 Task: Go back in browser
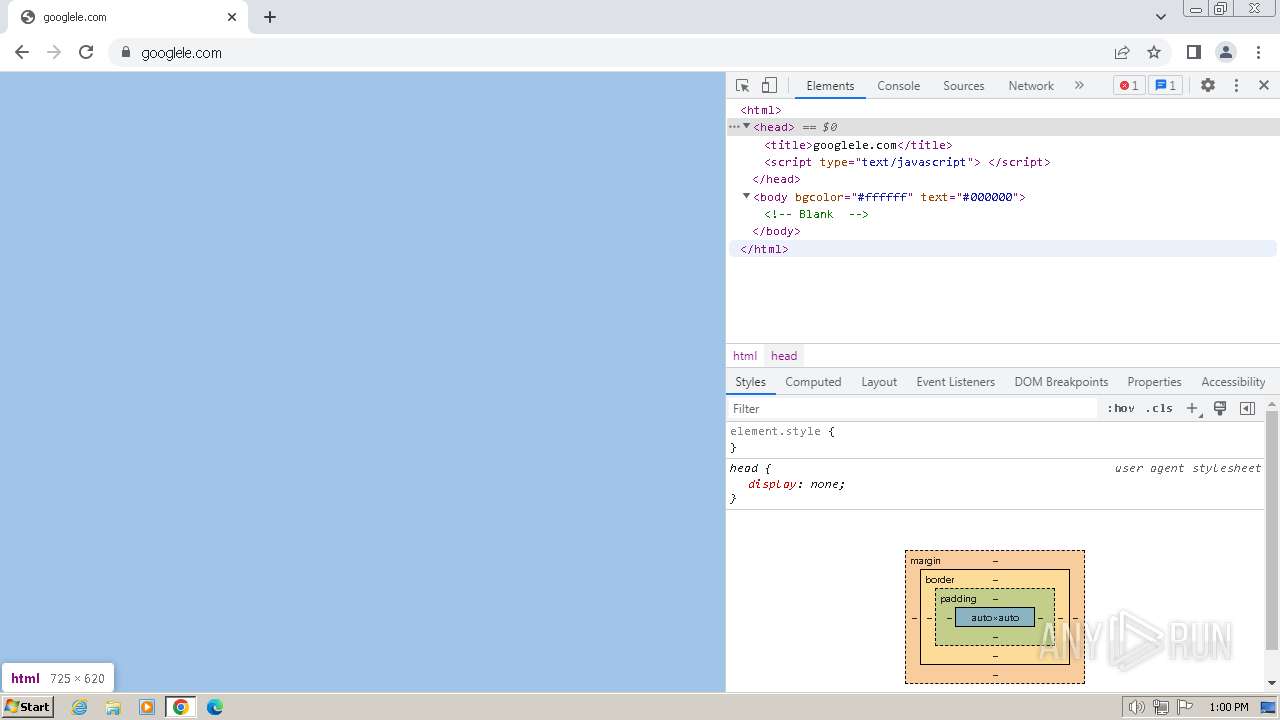pos(22,52)
